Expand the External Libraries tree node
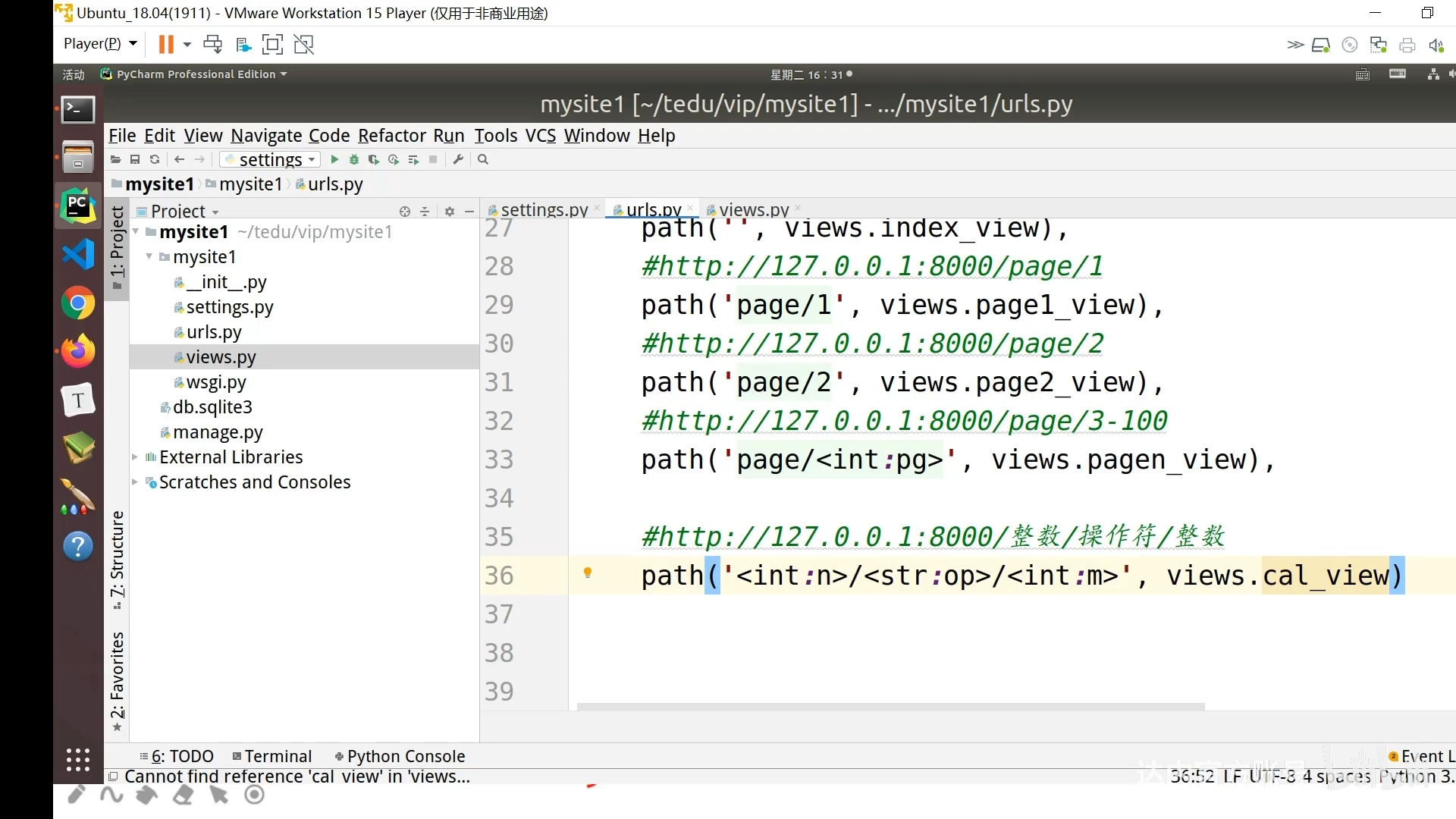Screen dimensions: 1456x819 (135, 457)
